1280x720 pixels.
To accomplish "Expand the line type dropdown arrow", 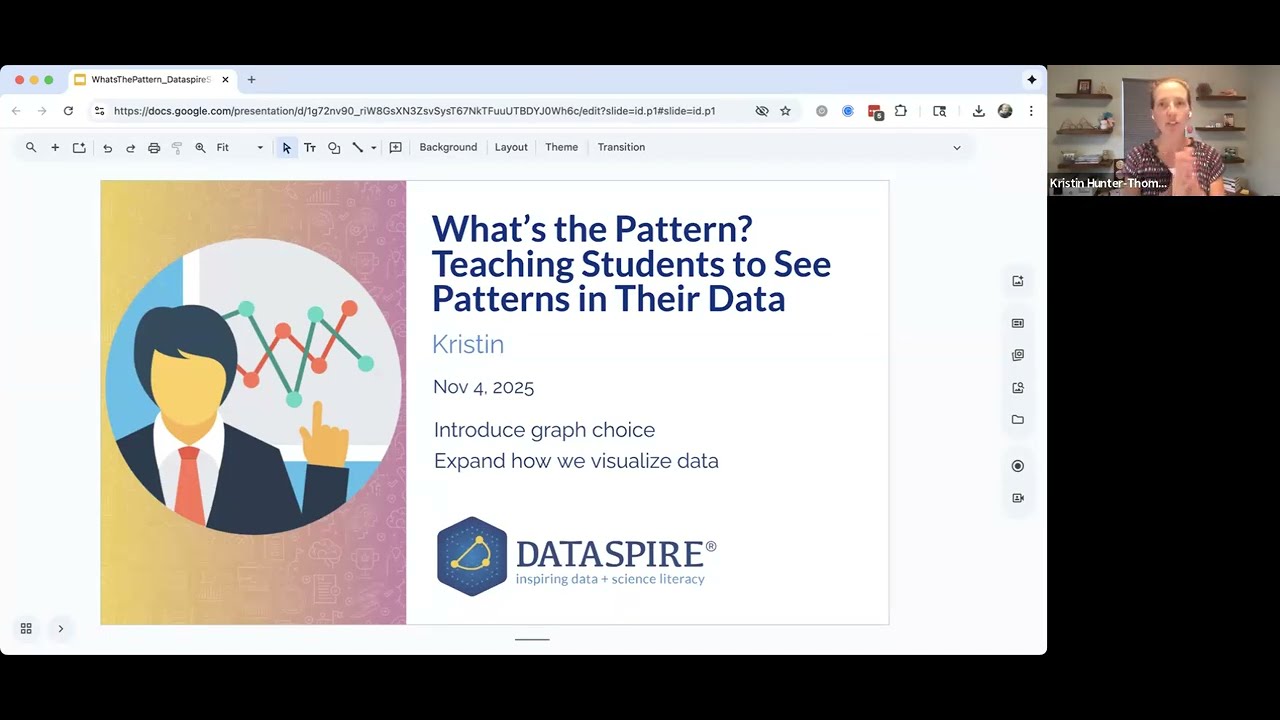I will coord(373,147).
